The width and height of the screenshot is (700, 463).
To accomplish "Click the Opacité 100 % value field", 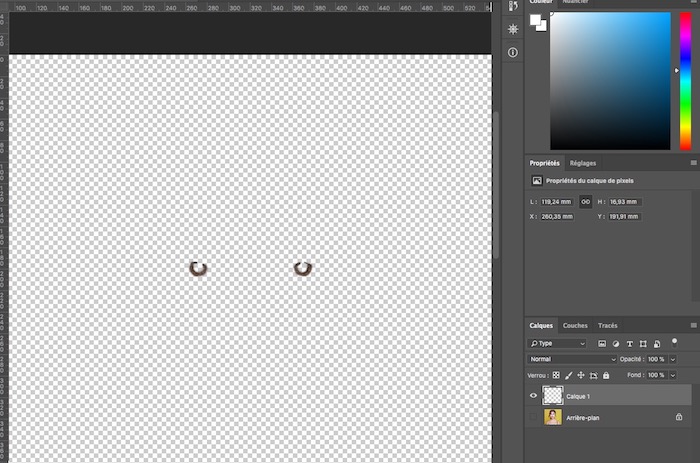I will click(656, 359).
